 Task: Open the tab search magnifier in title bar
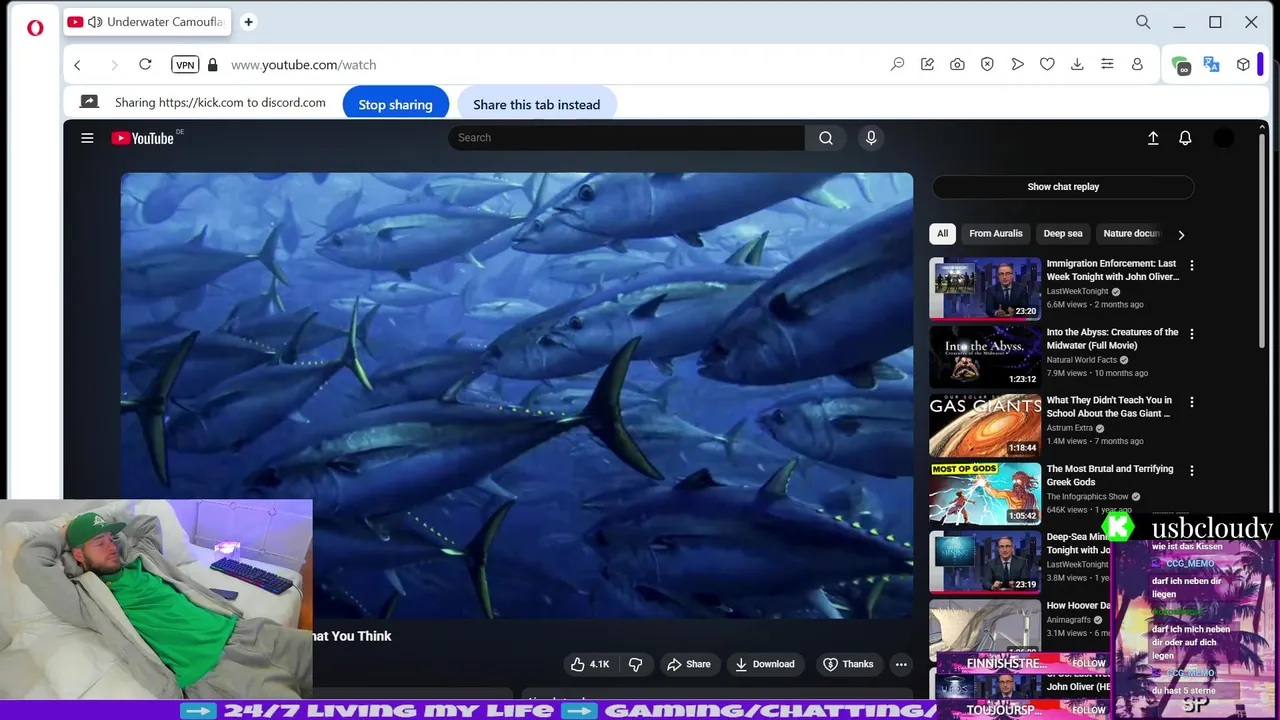(1143, 22)
